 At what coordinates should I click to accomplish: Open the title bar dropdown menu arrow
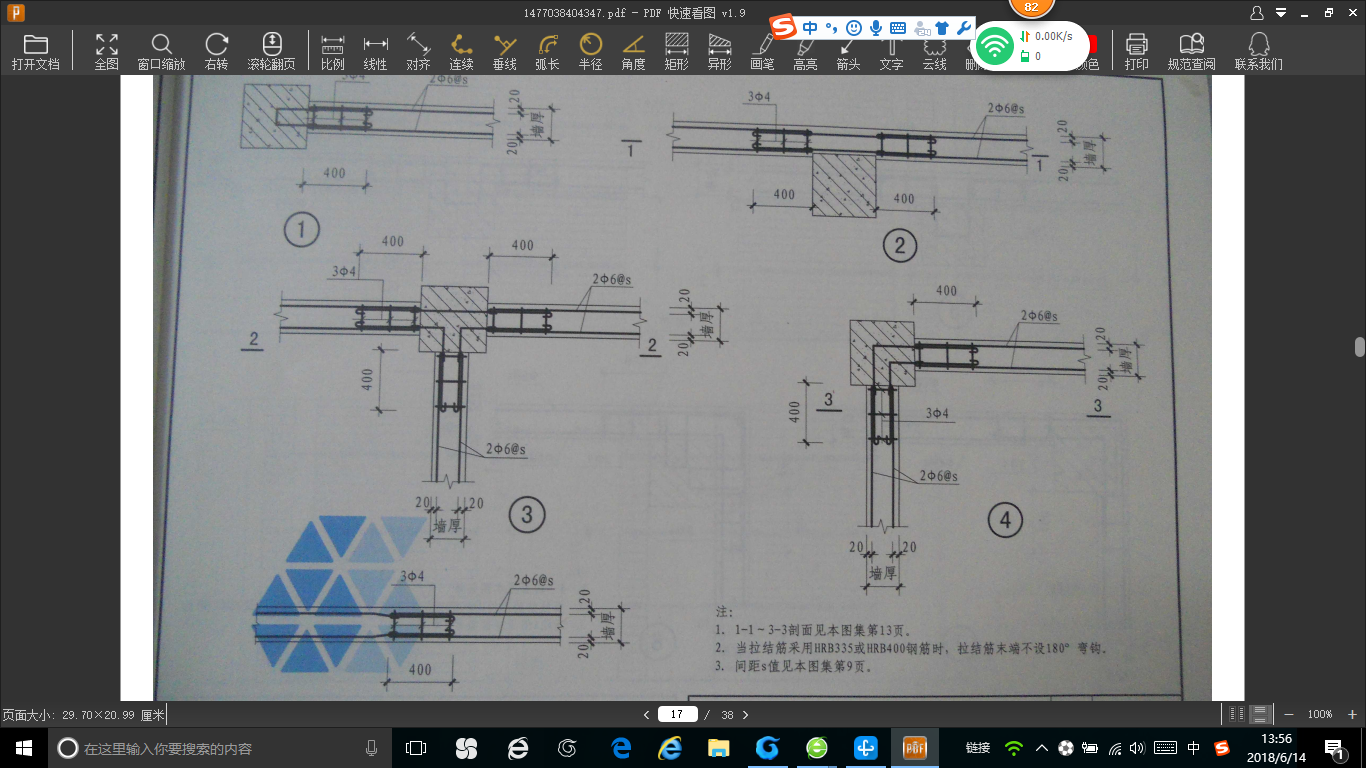coord(1279,13)
